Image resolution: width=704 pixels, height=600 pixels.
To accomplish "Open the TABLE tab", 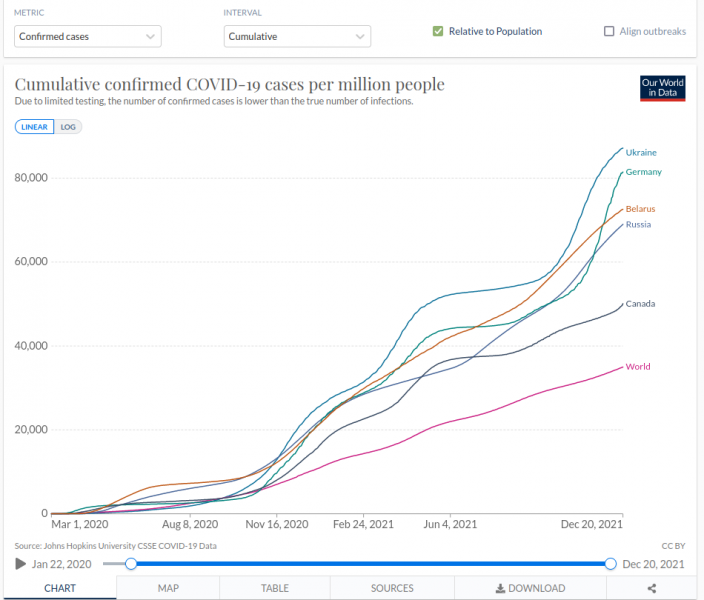I will click(x=275, y=588).
